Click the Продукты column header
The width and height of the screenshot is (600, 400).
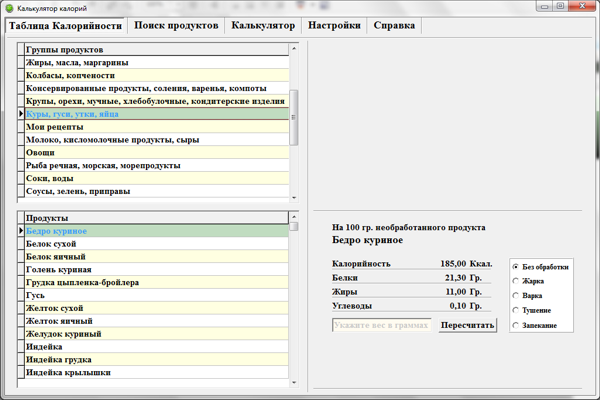pos(157,218)
